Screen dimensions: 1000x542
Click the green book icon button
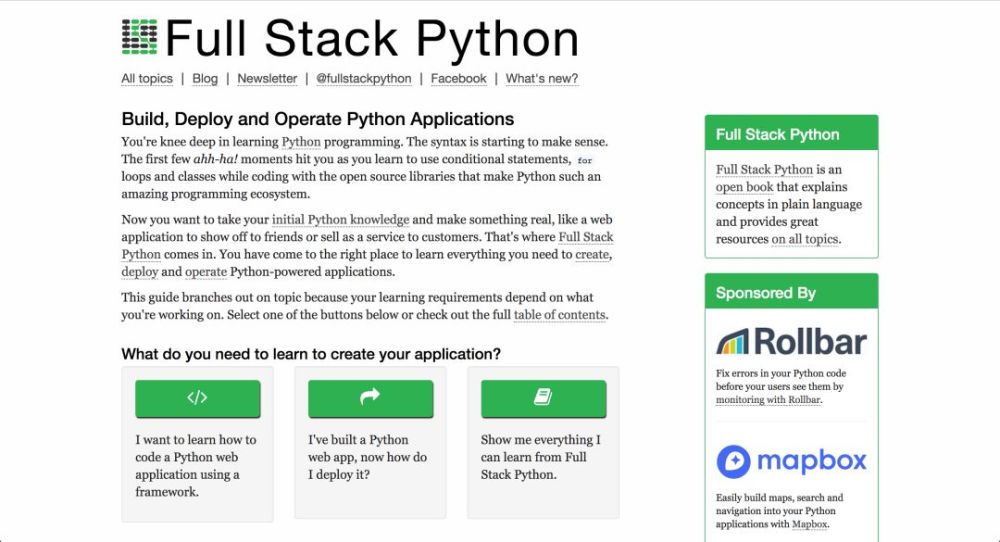[543, 398]
